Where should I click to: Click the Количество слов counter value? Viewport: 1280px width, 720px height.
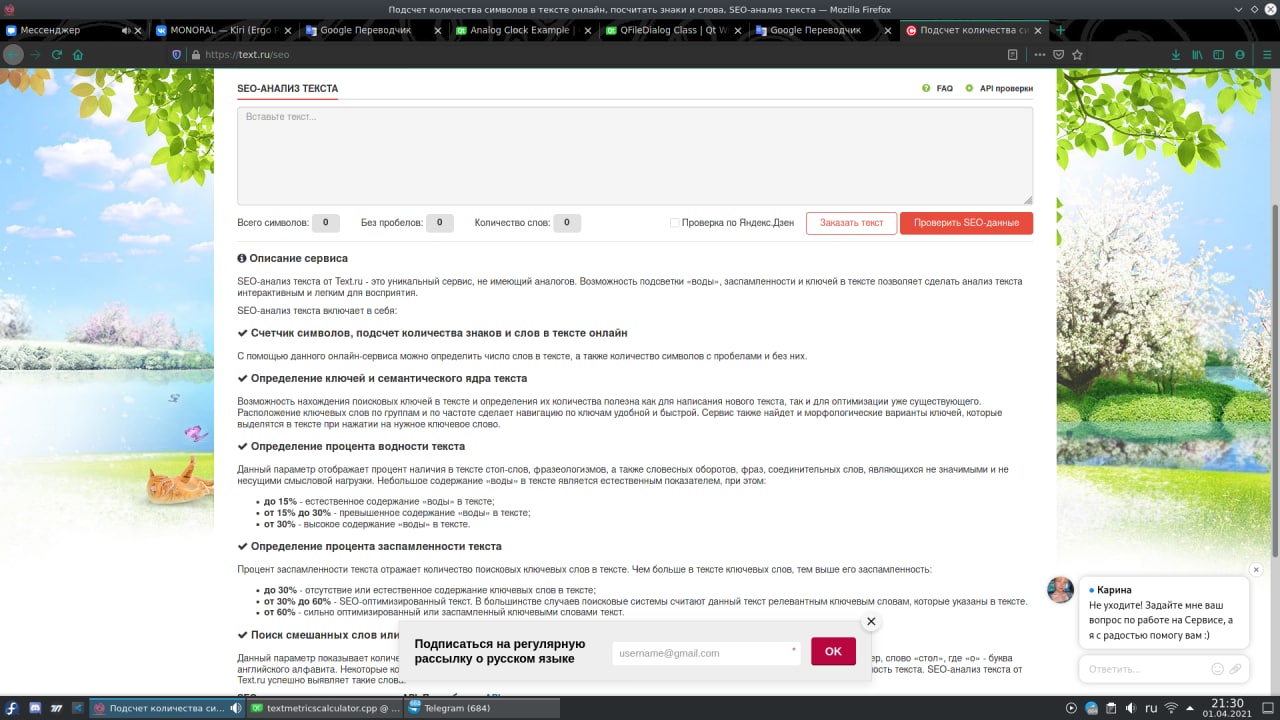click(x=567, y=223)
